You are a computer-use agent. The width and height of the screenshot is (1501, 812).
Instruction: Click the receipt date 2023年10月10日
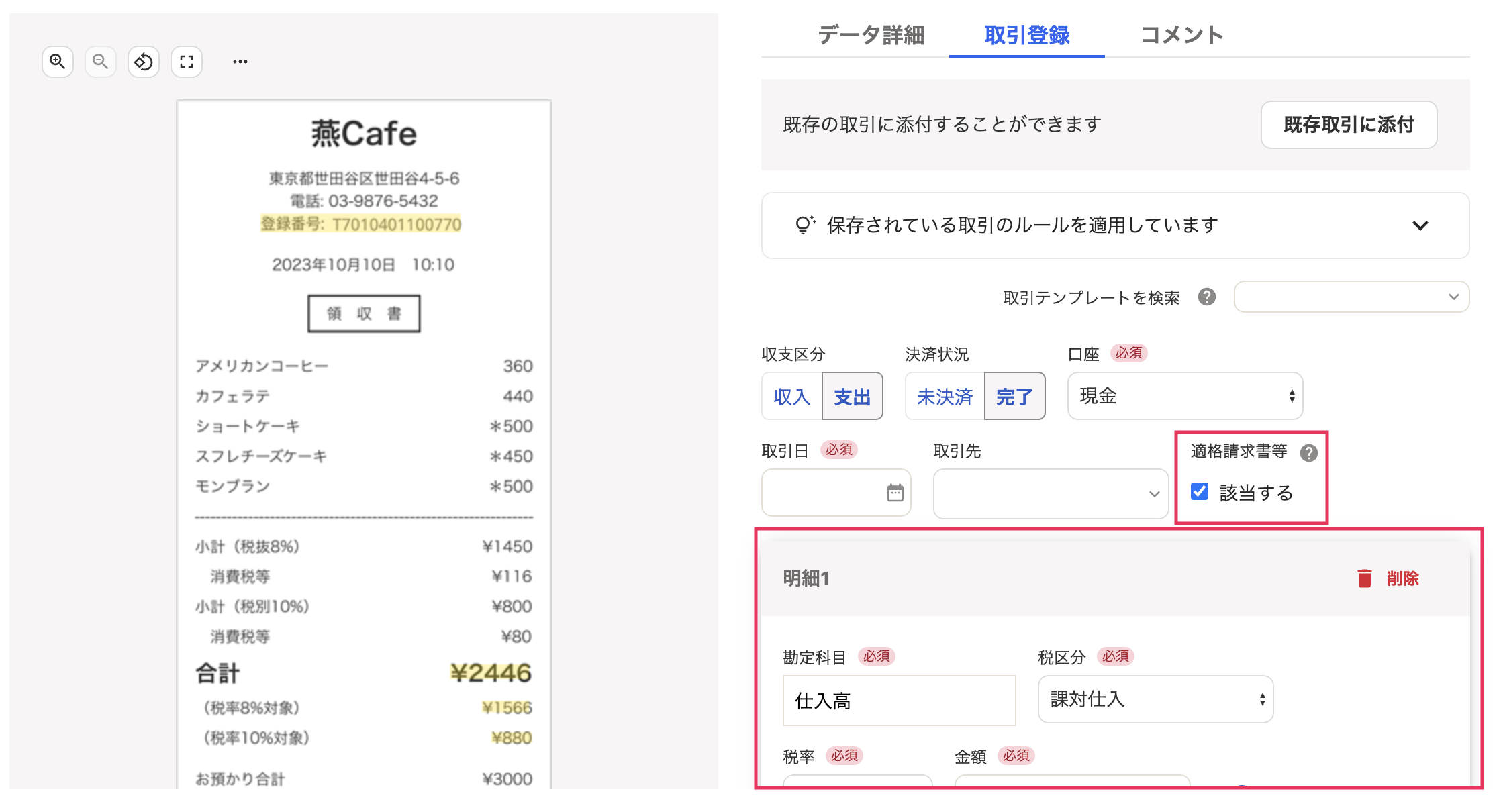(334, 265)
